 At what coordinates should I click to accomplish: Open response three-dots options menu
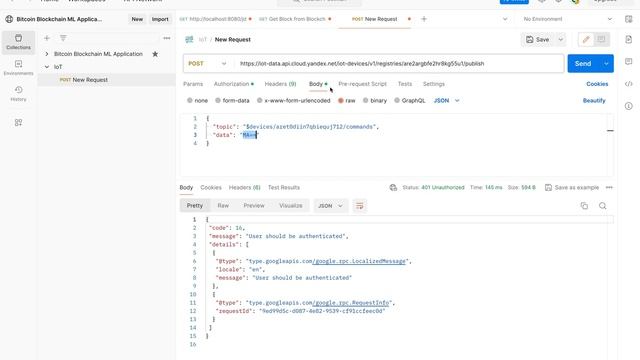[609, 187]
